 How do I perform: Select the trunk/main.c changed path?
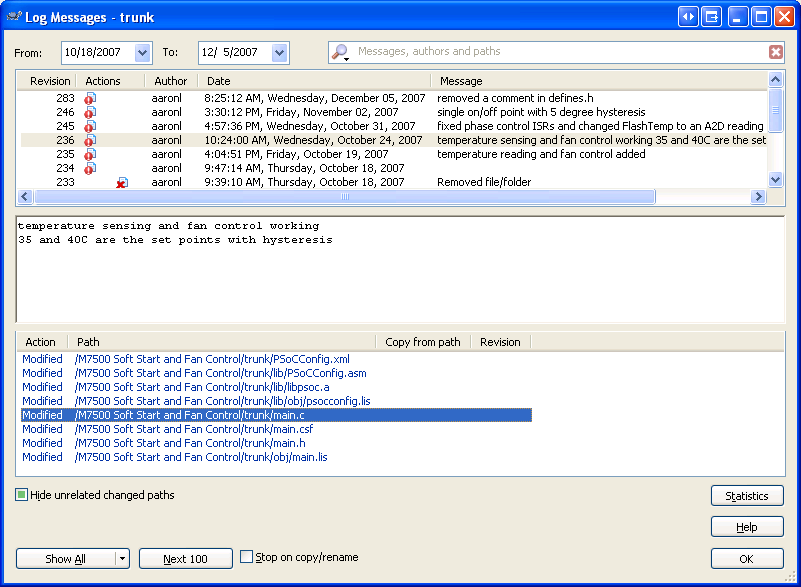click(x=276, y=415)
